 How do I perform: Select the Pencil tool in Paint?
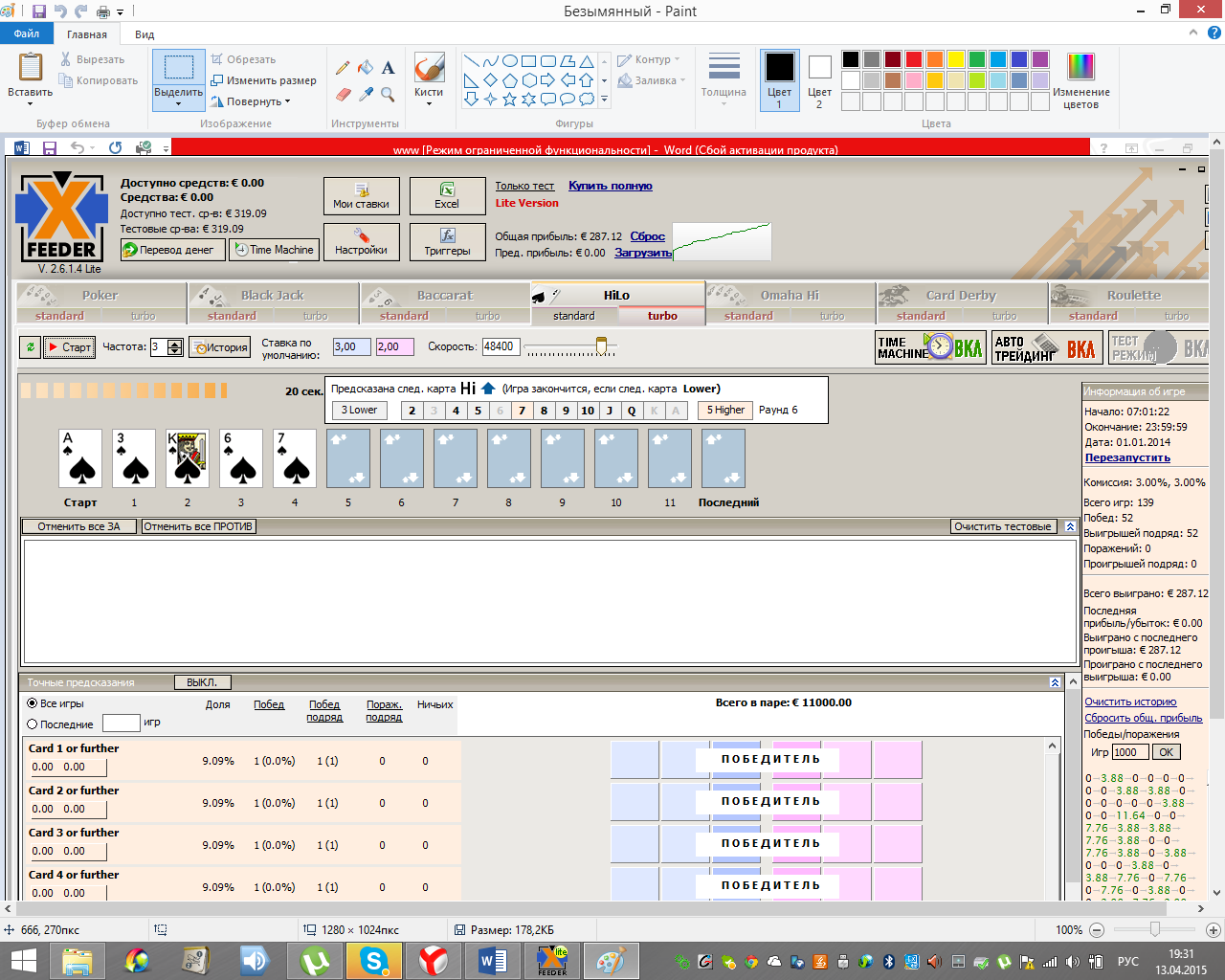pyautogui.click(x=343, y=68)
